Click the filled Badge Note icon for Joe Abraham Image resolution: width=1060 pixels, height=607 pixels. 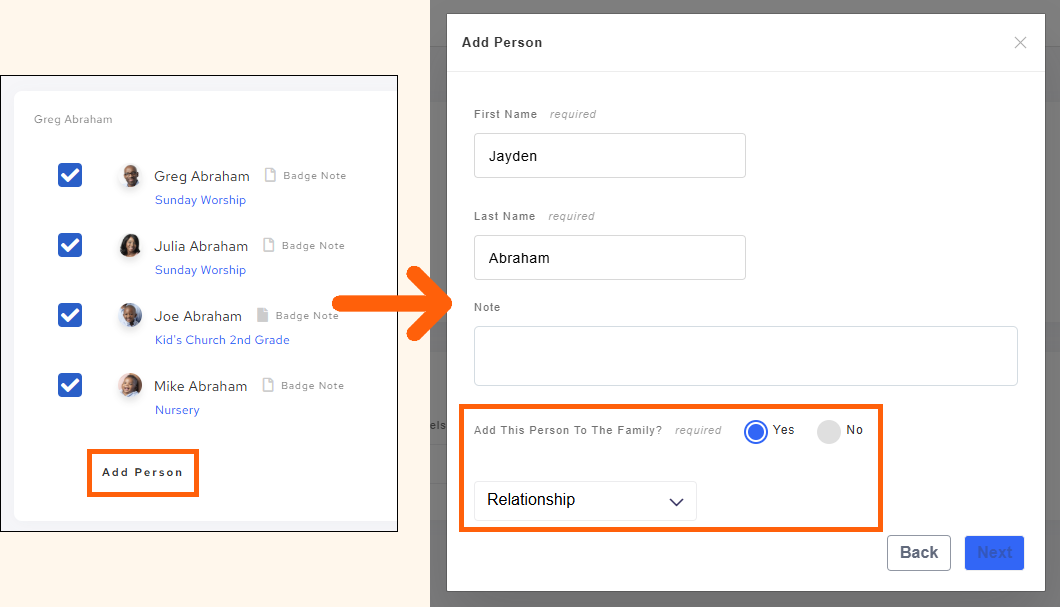coord(261,315)
